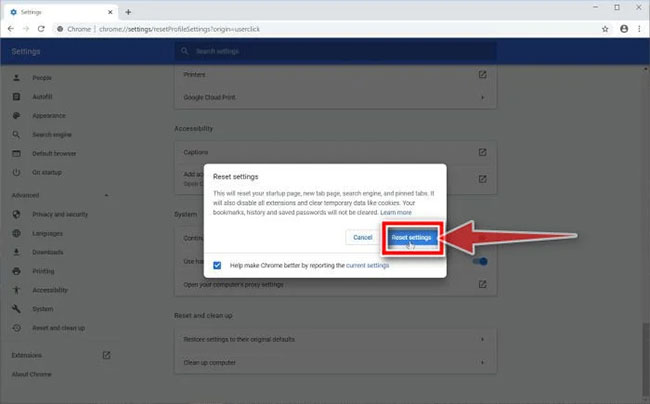Close the Settings tab
The height and width of the screenshot is (404, 650).
[x=110, y=12]
